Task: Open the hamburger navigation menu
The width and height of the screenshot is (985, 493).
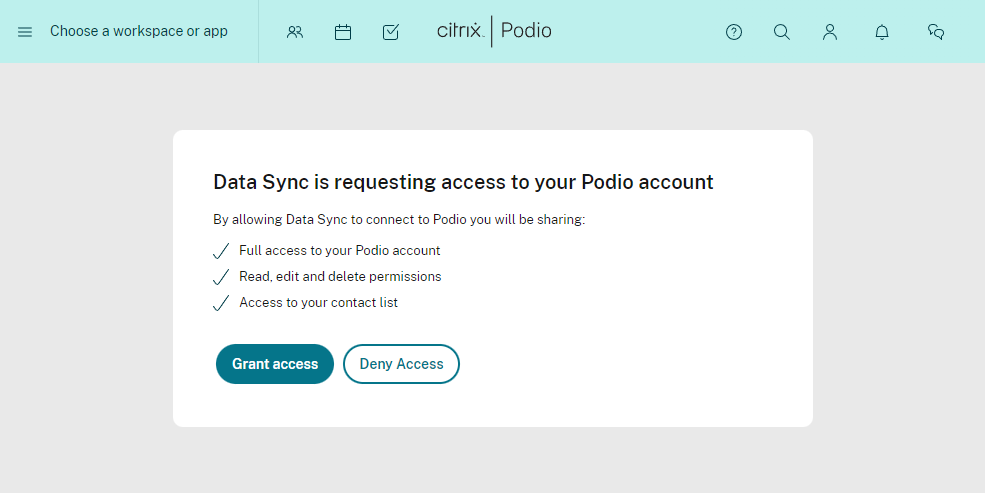Action: tap(24, 31)
